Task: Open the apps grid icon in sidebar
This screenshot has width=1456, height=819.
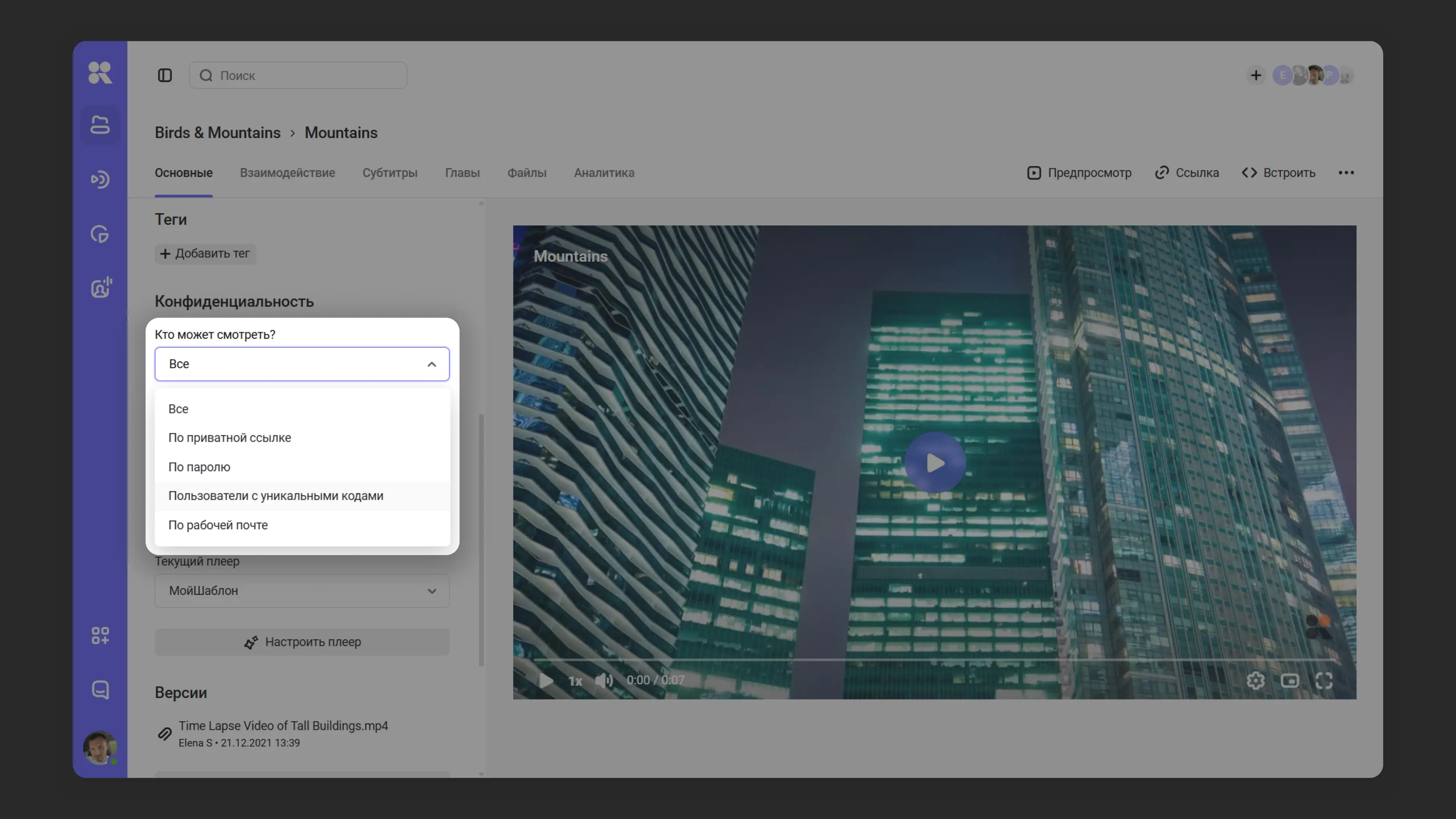Action: [100, 635]
